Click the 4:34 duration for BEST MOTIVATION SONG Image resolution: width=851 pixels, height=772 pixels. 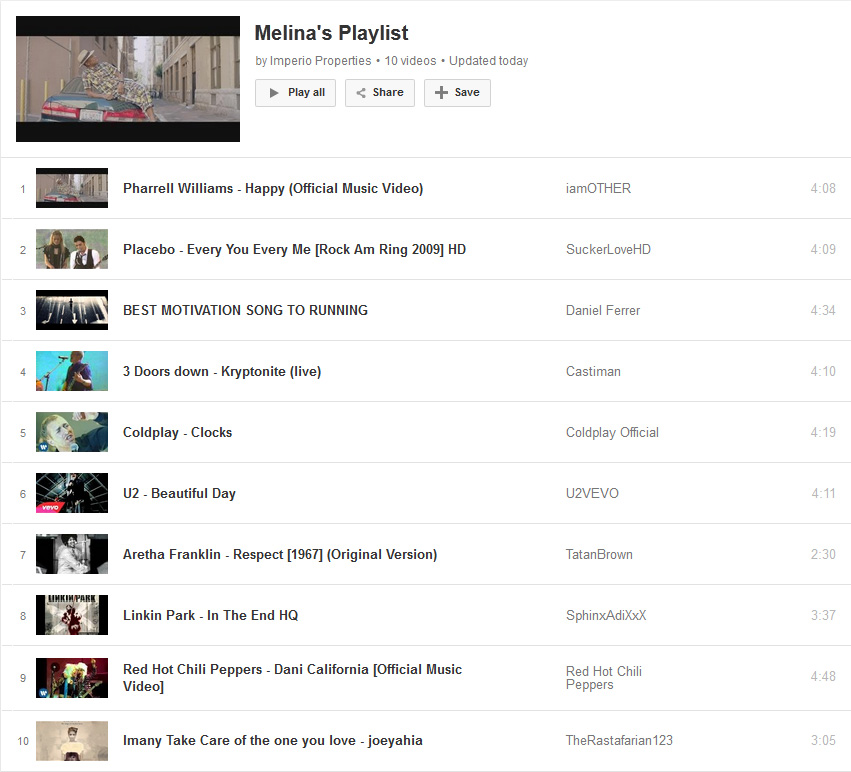[x=823, y=310]
